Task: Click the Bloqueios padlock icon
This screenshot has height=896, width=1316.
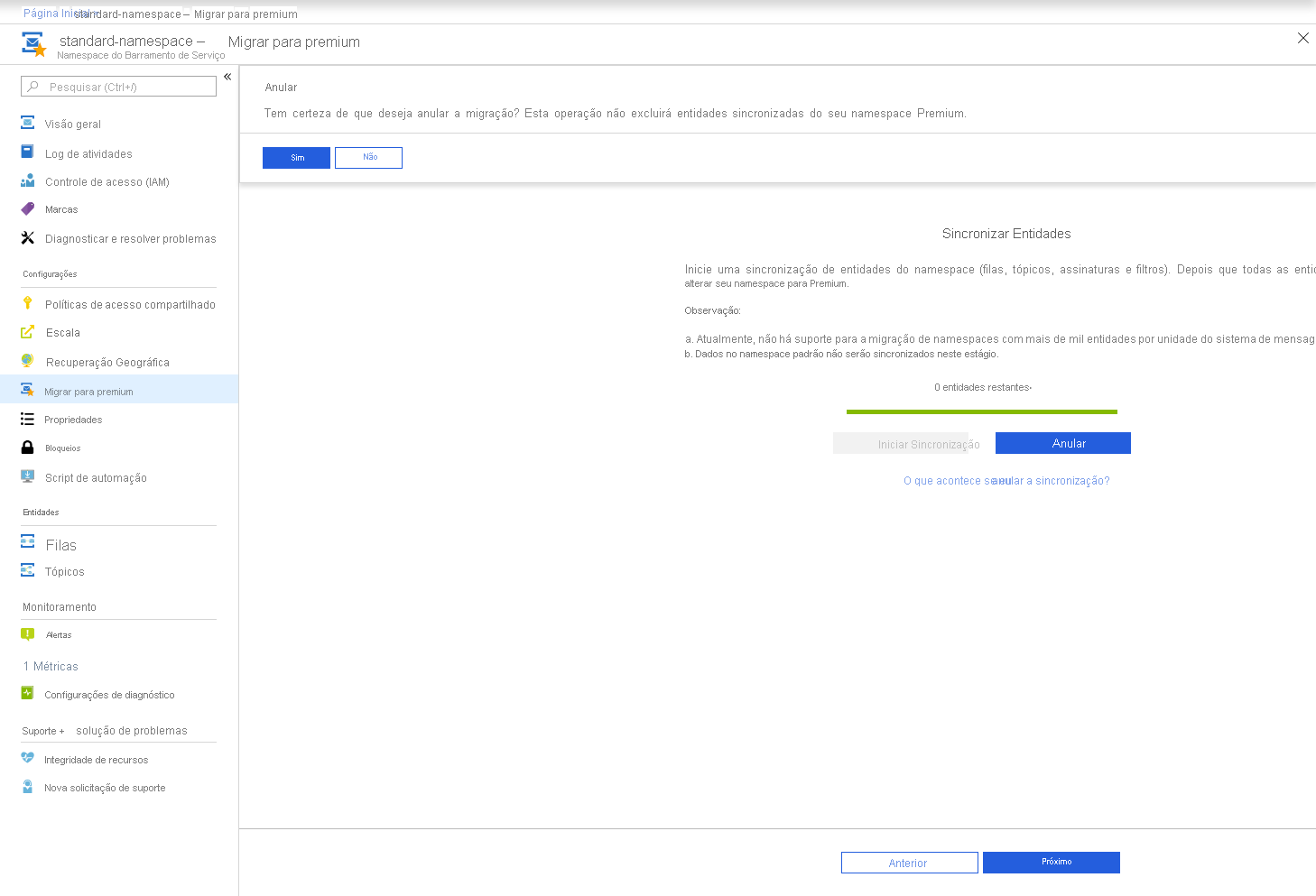Action: [28, 448]
